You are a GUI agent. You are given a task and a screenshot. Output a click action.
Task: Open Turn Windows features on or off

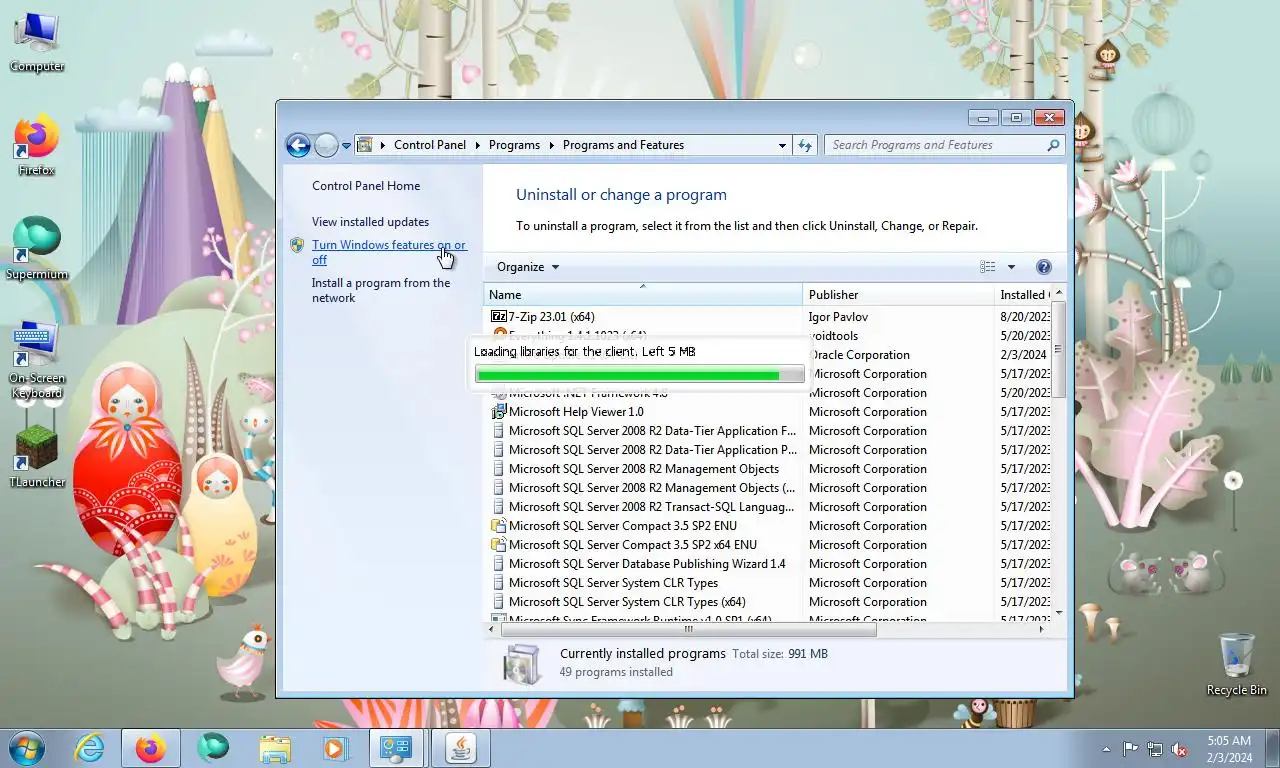pyautogui.click(x=388, y=252)
